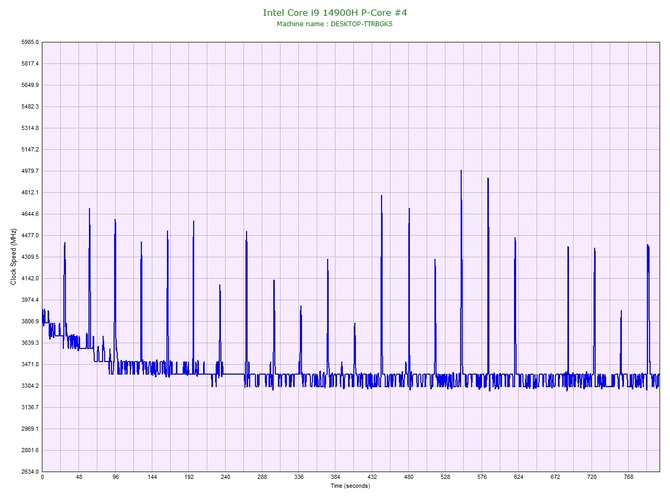Click the 0 tick on the time axis
The height and width of the screenshot is (503, 670).
[42, 477]
